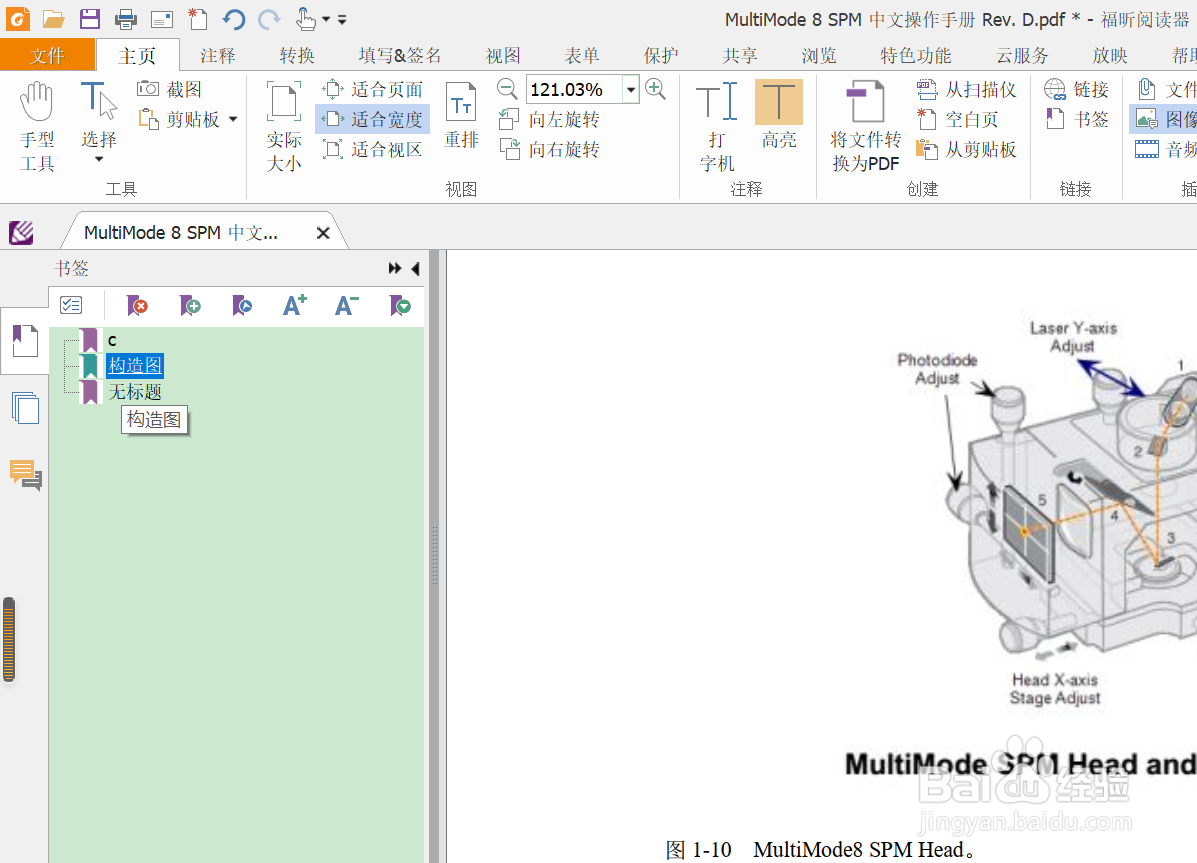Open the Pages thumbnail panel icon
Image resolution: width=1197 pixels, height=863 pixels.
pos(25,408)
